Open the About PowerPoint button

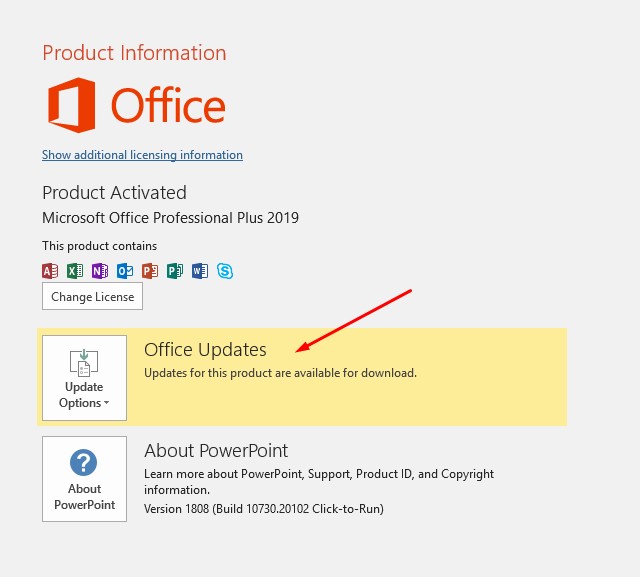(84, 479)
